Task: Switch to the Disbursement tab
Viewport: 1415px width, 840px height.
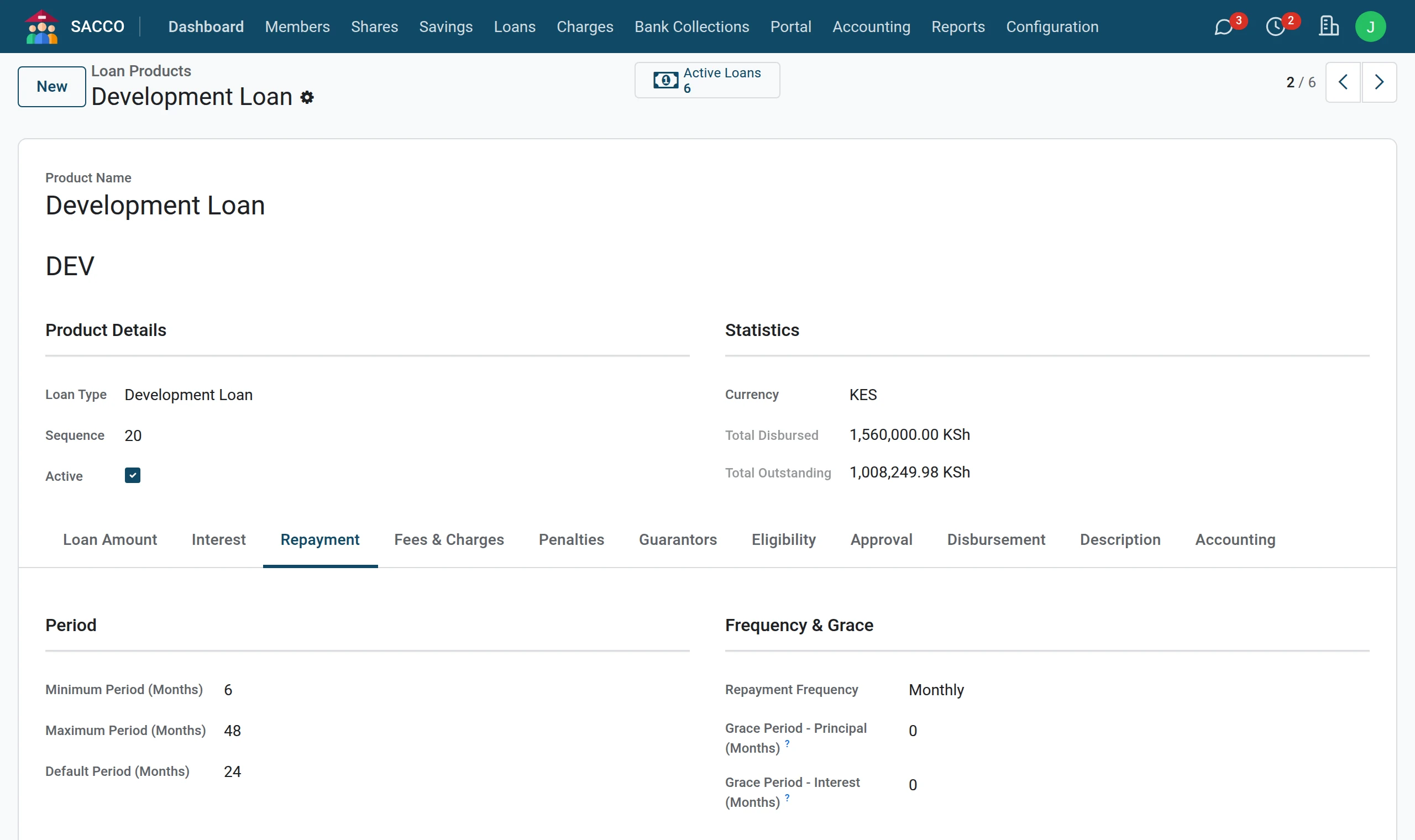Action: pos(996,539)
